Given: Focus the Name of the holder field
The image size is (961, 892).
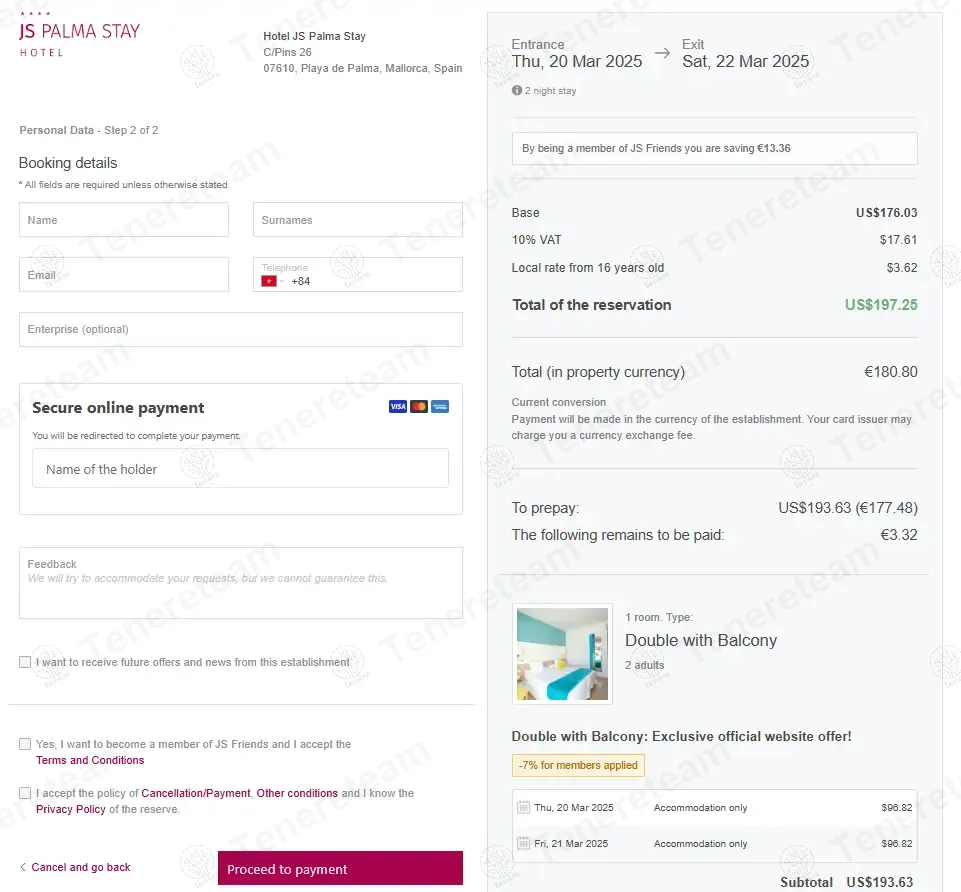Looking at the screenshot, I should (x=240, y=468).
